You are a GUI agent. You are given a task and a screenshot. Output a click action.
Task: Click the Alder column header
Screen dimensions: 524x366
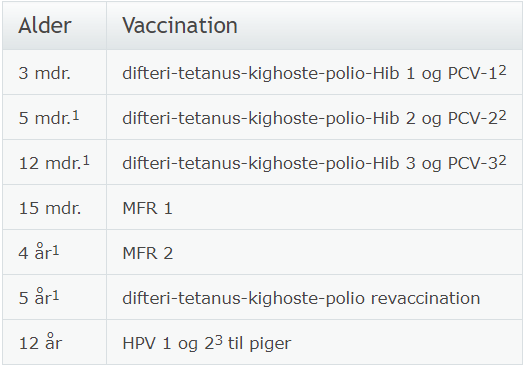click(54, 25)
